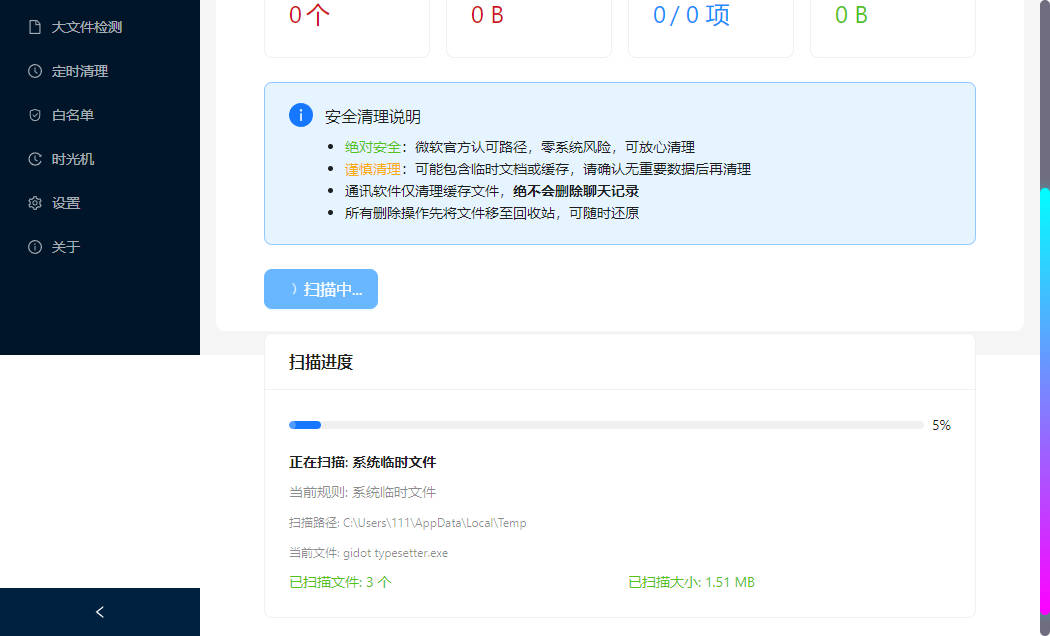Viewport: 1050px width, 636px height.
Task: Click the blue 扫描中 scanning button
Action: (x=320, y=289)
